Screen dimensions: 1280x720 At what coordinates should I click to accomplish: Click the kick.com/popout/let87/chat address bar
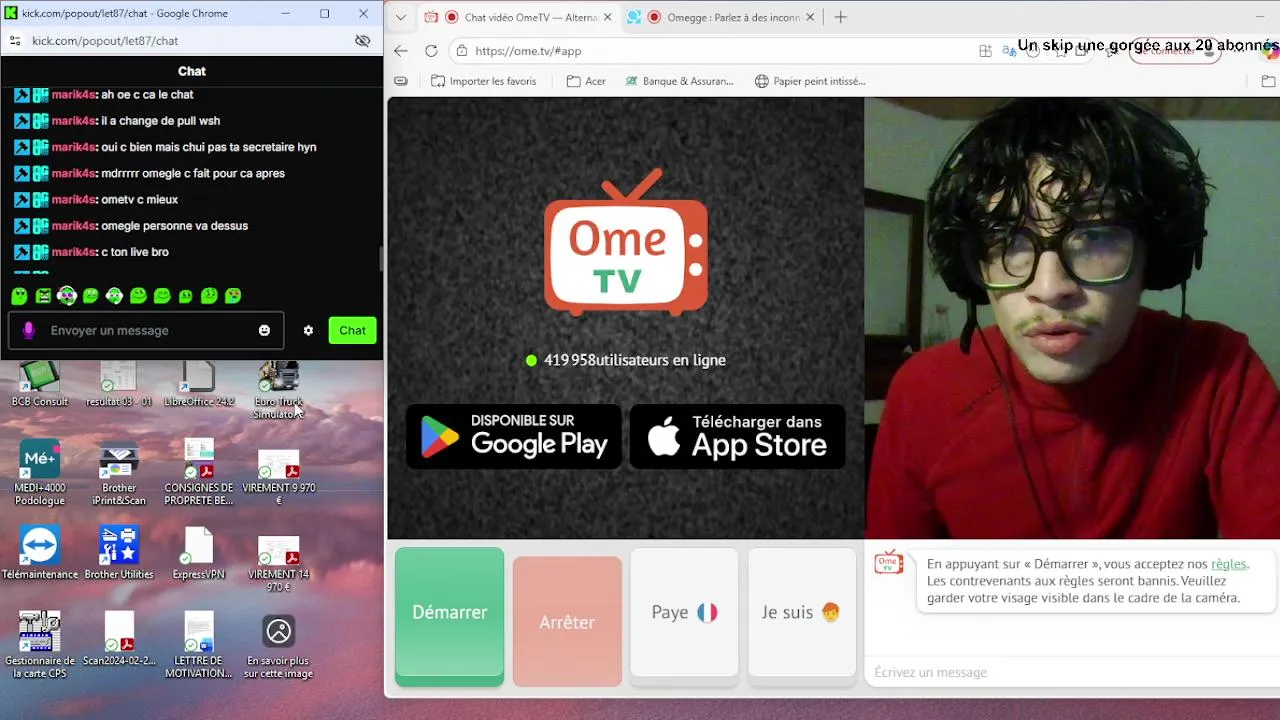(105, 41)
